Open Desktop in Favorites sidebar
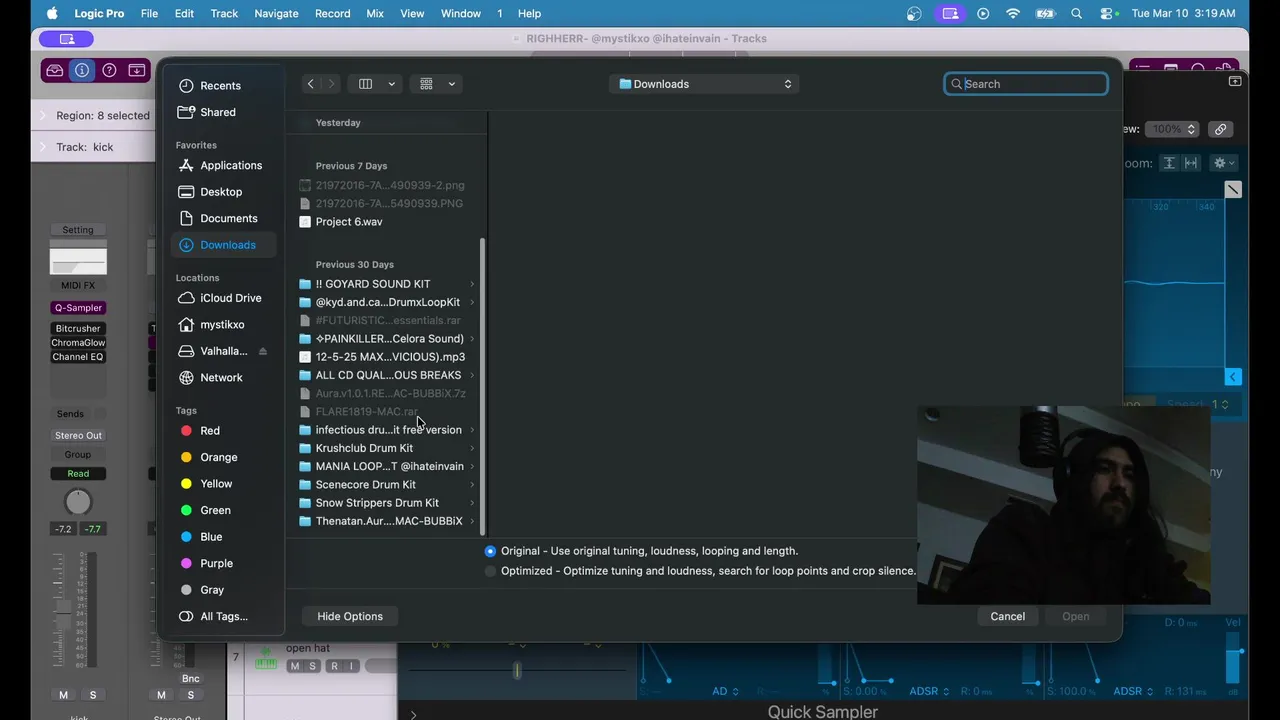Image resolution: width=1280 pixels, height=720 pixels. click(x=220, y=192)
